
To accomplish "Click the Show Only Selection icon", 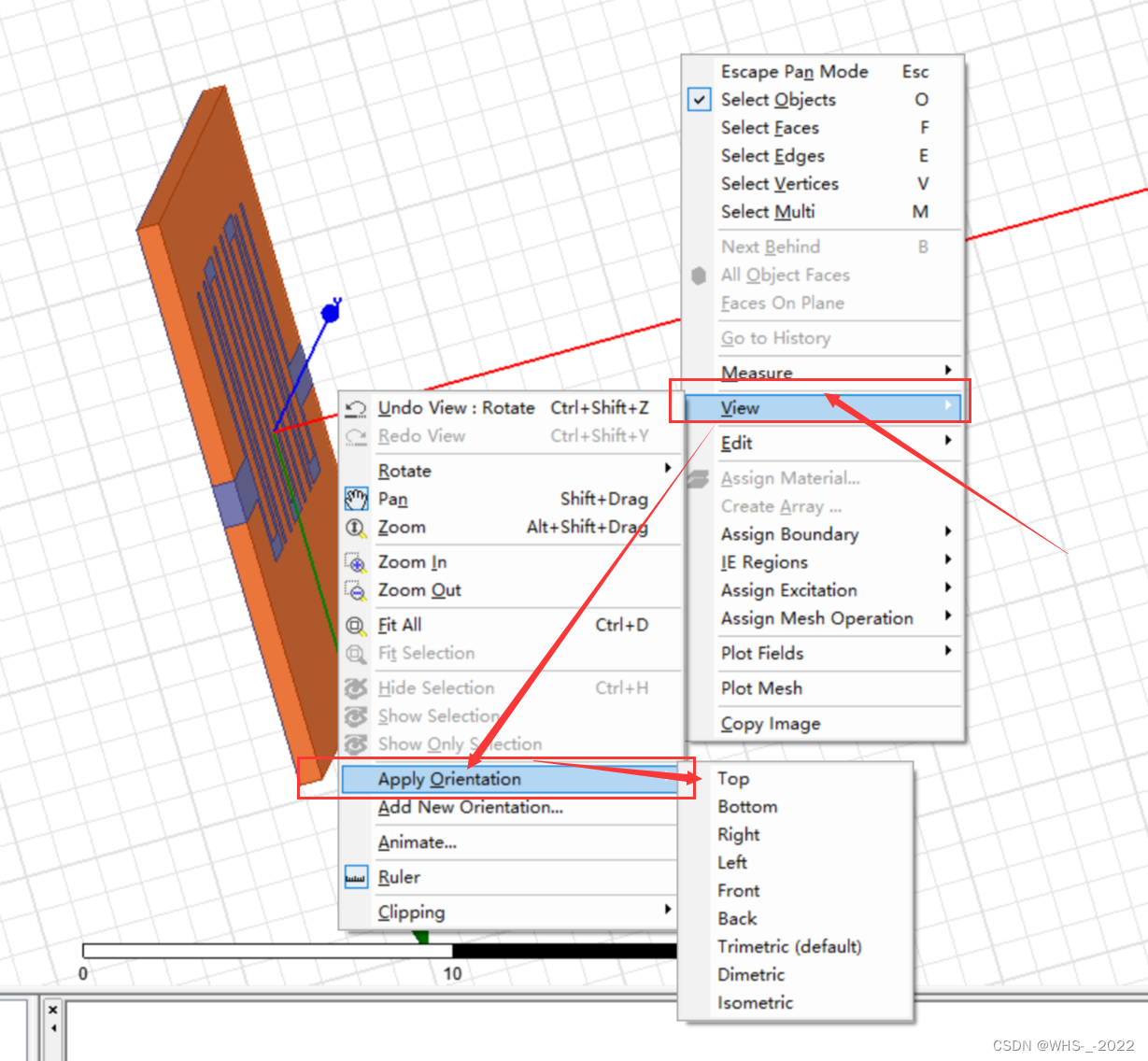I will pyautogui.click(x=356, y=744).
